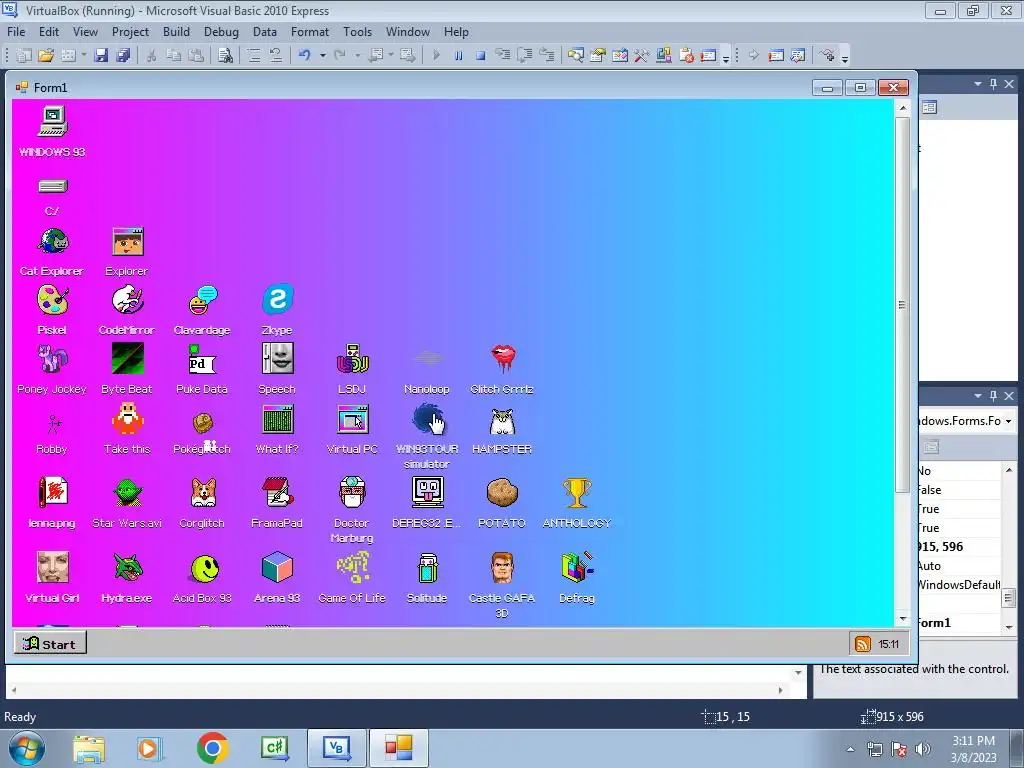Viewport: 1024px width, 768px height.
Task: Click the Windows 93 Start button
Action: tap(50, 644)
